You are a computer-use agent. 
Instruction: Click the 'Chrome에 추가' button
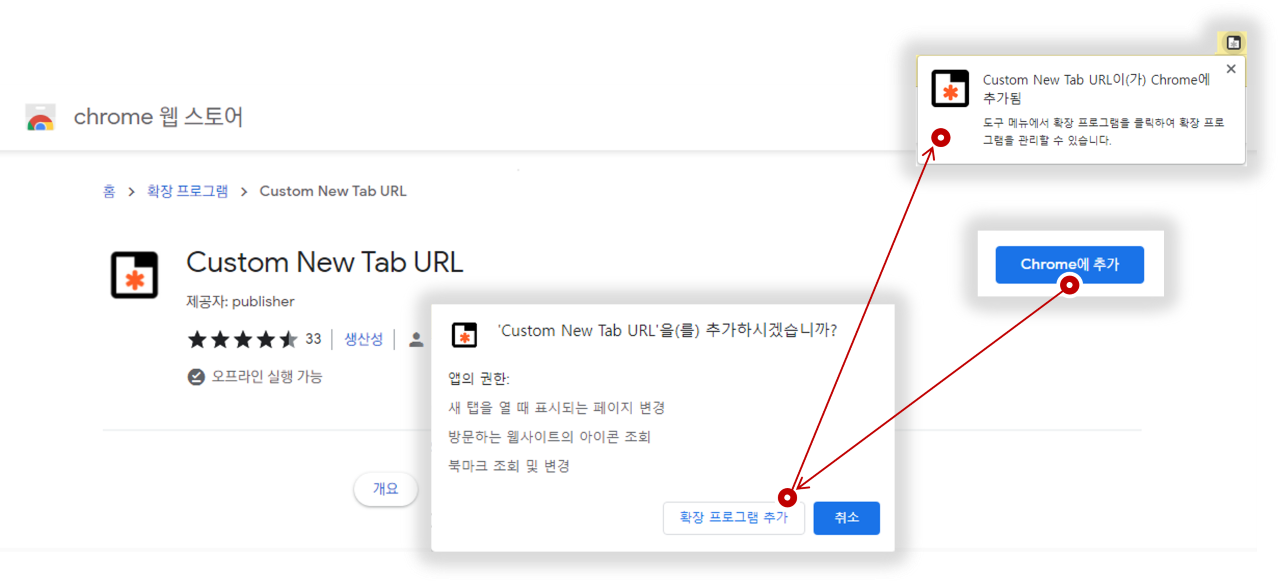(1069, 265)
